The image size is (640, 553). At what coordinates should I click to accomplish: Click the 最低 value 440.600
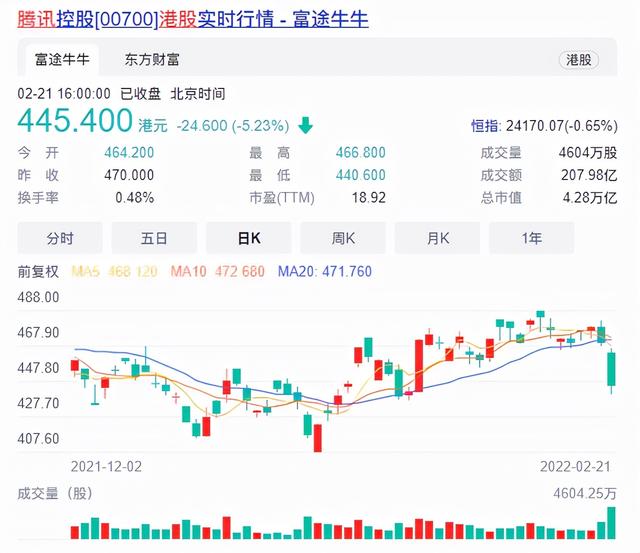(360, 175)
